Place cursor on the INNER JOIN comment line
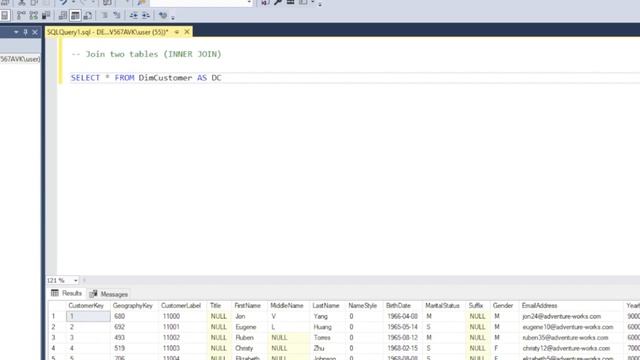Screen dimensions: 640x360 point(146,54)
